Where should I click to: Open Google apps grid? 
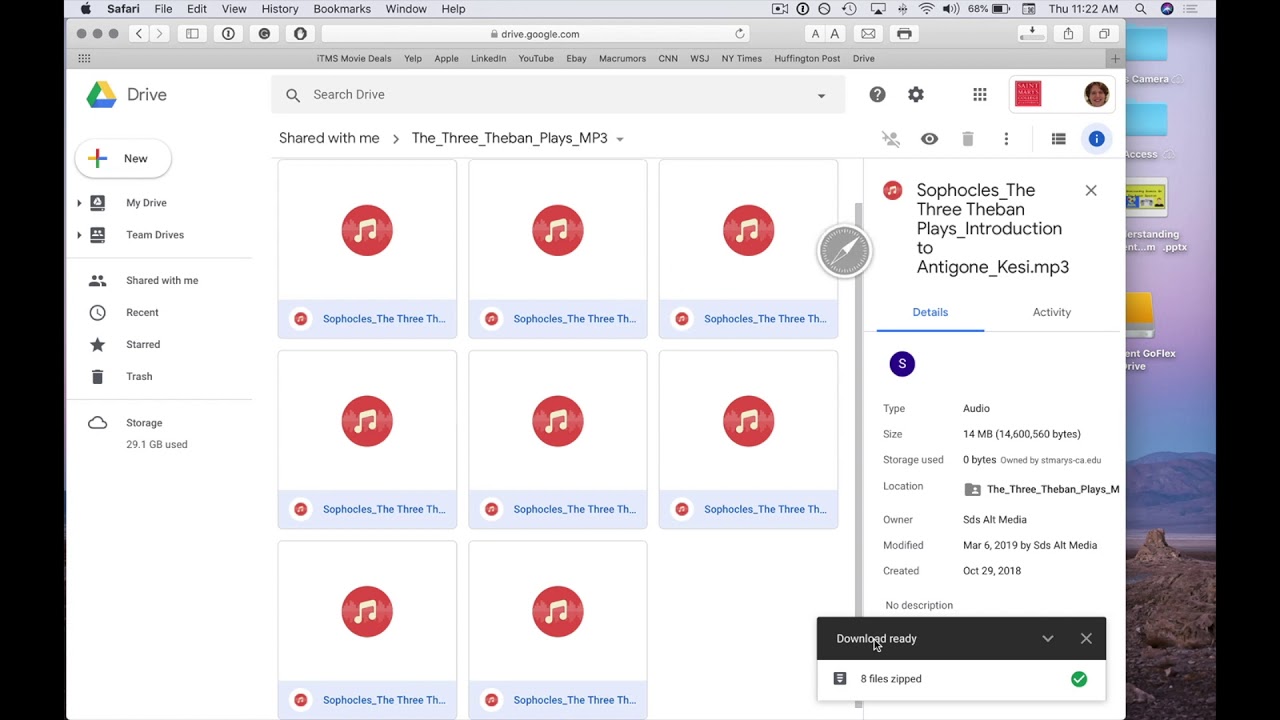click(x=980, y=94)
